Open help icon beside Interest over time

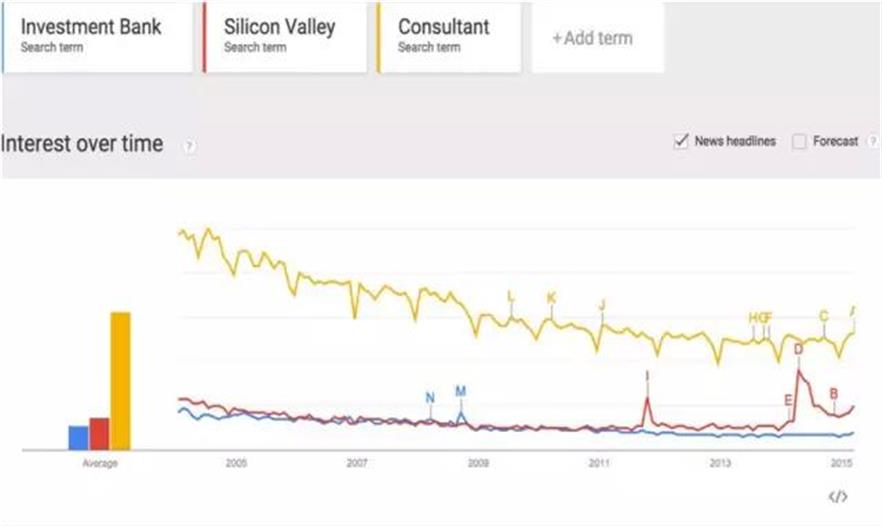click(189, 146)
